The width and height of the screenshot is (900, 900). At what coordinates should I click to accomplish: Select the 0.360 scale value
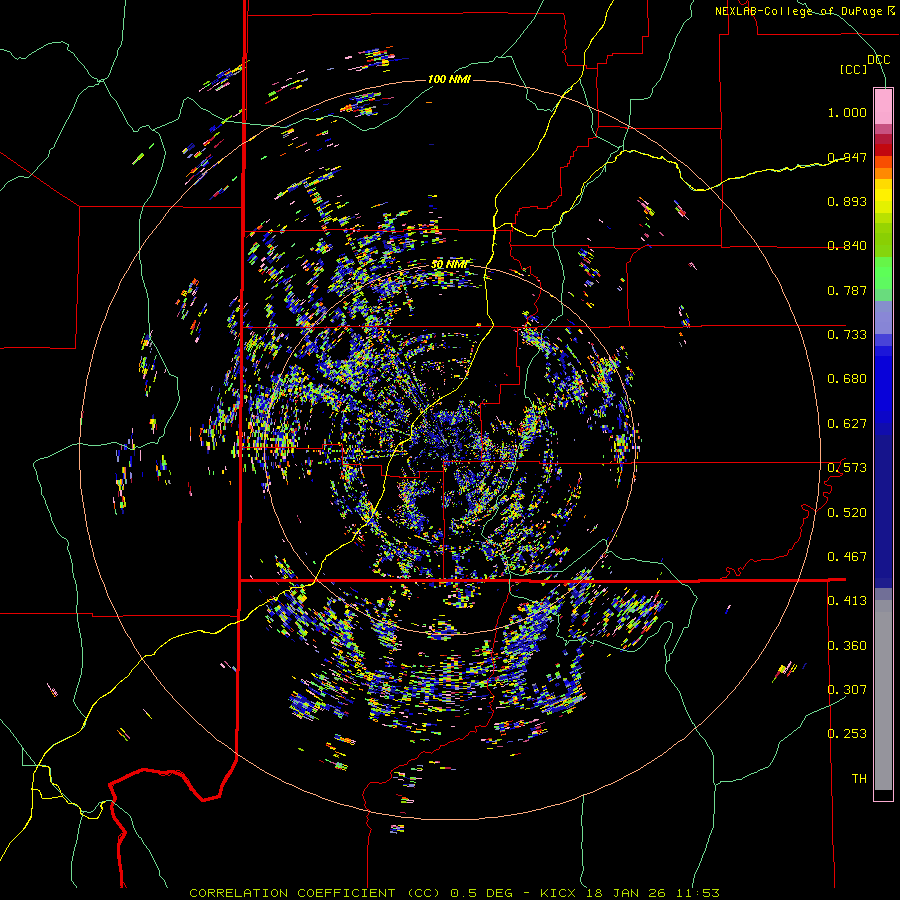click(x=847, y=645)
